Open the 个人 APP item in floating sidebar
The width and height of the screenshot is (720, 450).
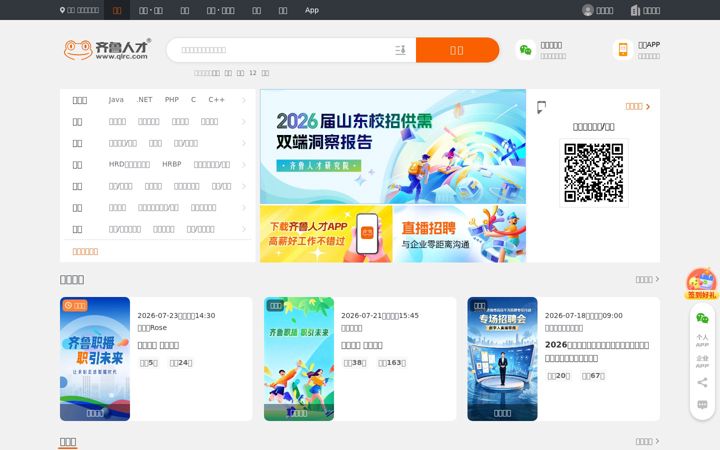(x=702, y=340)
